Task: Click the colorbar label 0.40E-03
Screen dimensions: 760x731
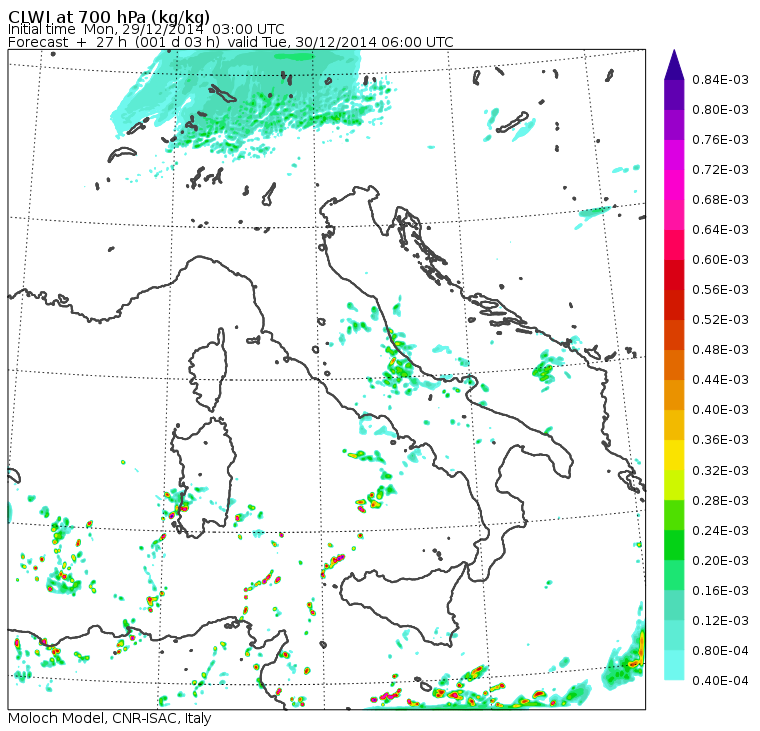Action: click(720, 410)
